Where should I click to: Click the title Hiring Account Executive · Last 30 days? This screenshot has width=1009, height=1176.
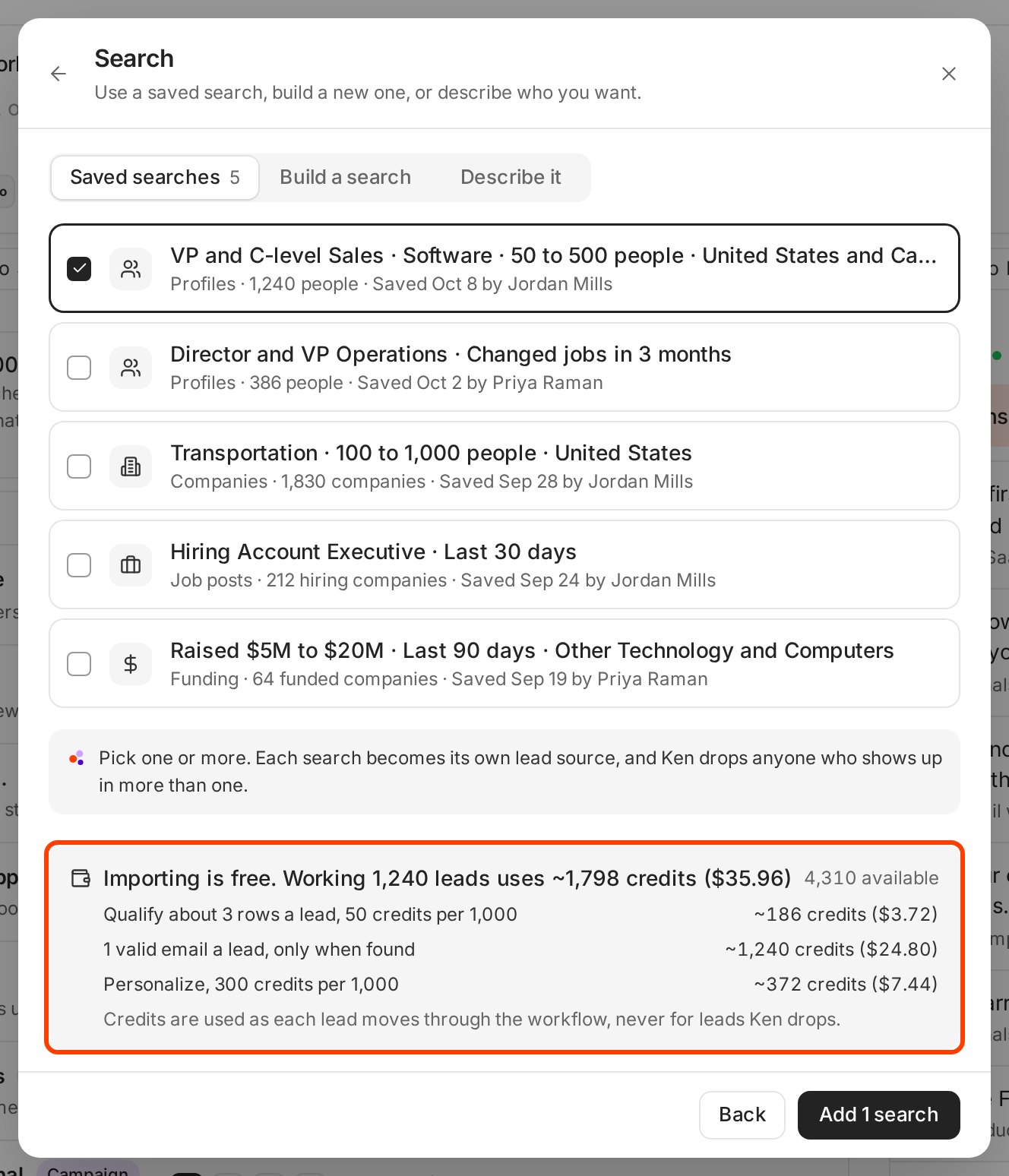pyautogui.click(x=373, y=552)
